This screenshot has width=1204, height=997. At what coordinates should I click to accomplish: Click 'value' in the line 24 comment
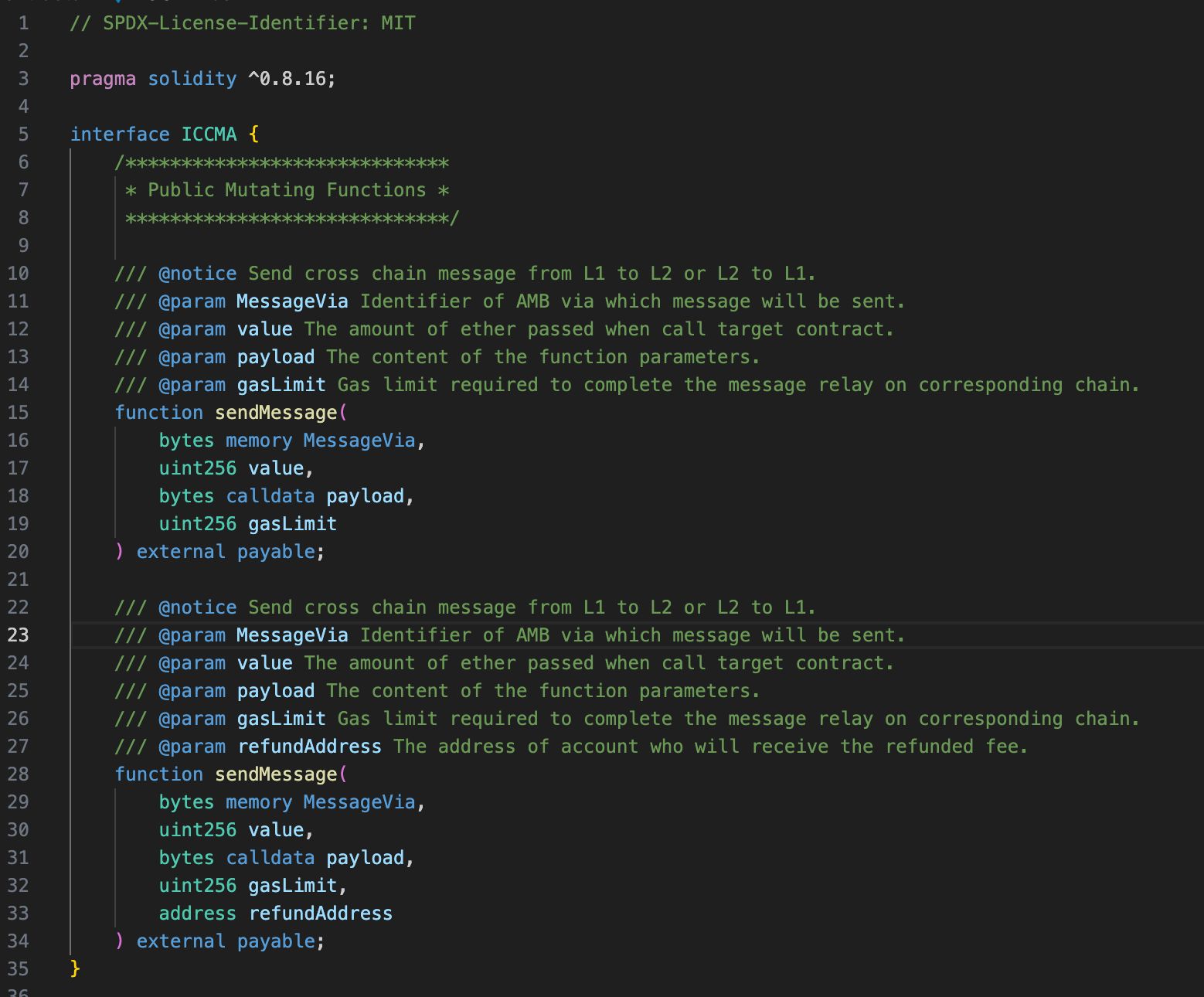264,663
